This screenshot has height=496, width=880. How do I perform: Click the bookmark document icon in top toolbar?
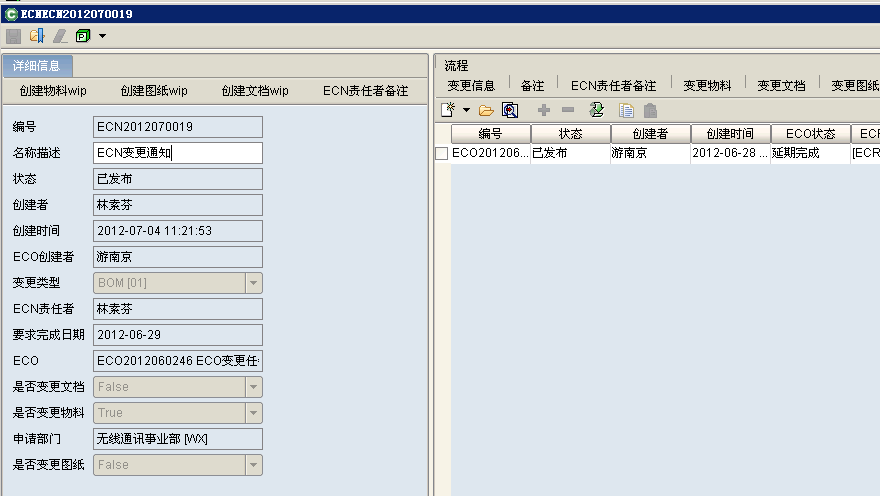coord(37,36)
